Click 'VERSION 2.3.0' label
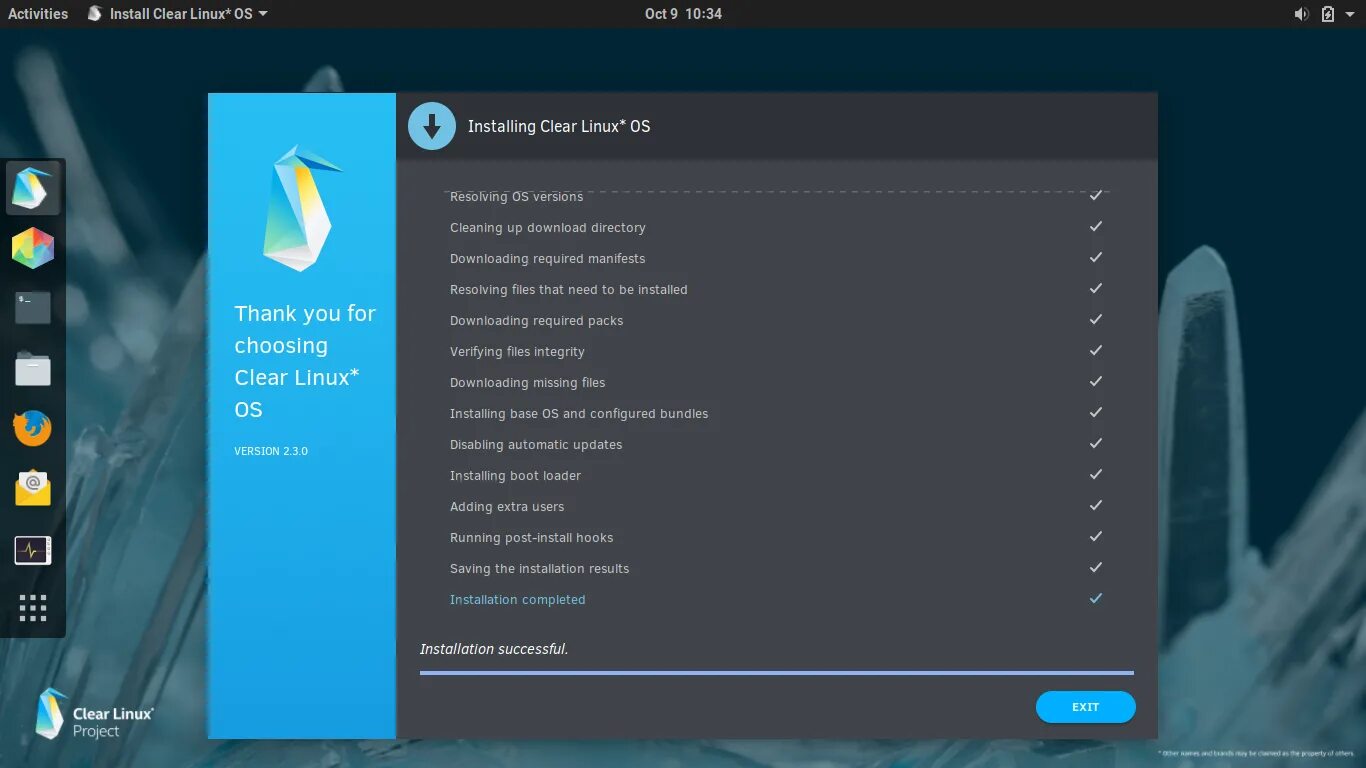1366x768 pixels. pyautogui.click(x=271, y=451)
